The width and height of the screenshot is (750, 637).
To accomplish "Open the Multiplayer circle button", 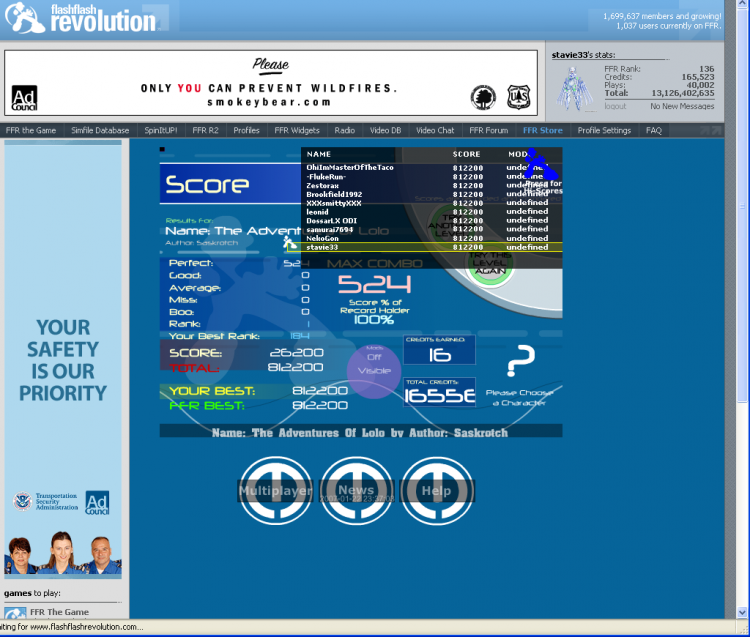I will coord(276,491).
